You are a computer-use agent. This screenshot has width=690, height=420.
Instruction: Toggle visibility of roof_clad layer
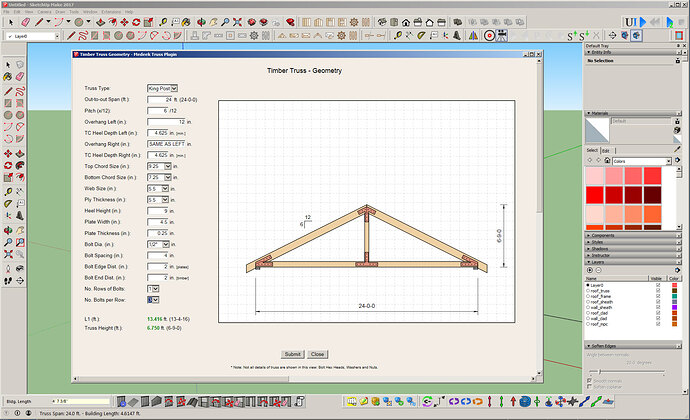[658, 313]
